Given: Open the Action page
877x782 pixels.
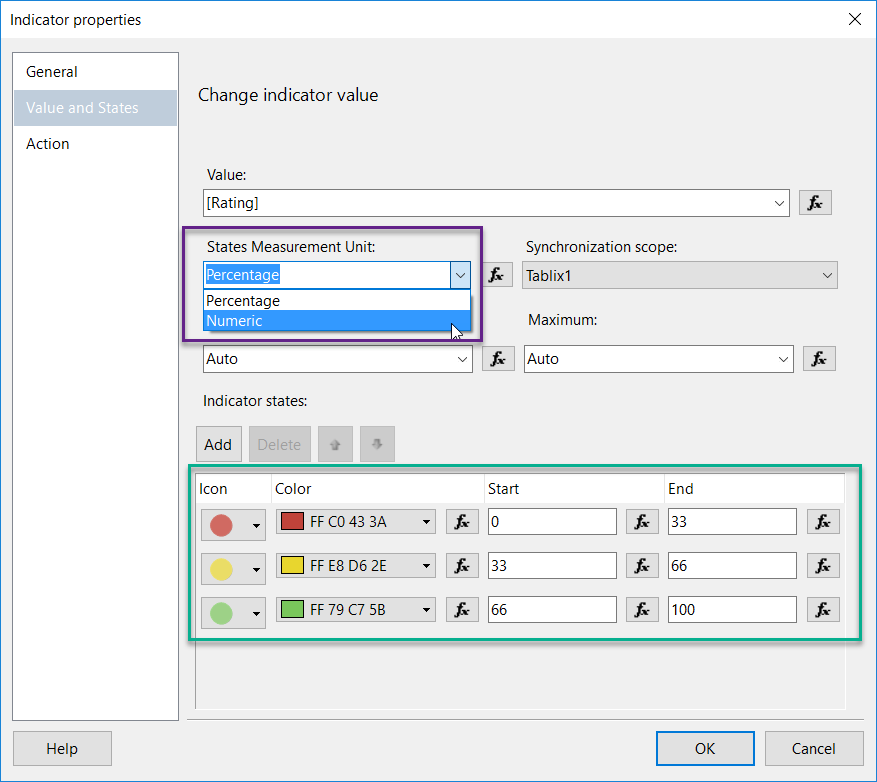Looking at the screenshot, I should pos(48,144).
